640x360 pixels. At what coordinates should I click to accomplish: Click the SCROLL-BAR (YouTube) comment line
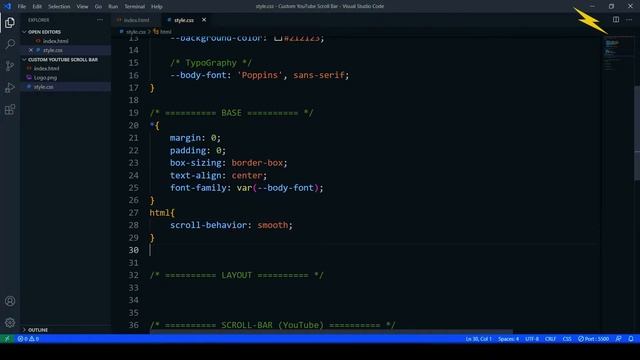coord(272,325)
